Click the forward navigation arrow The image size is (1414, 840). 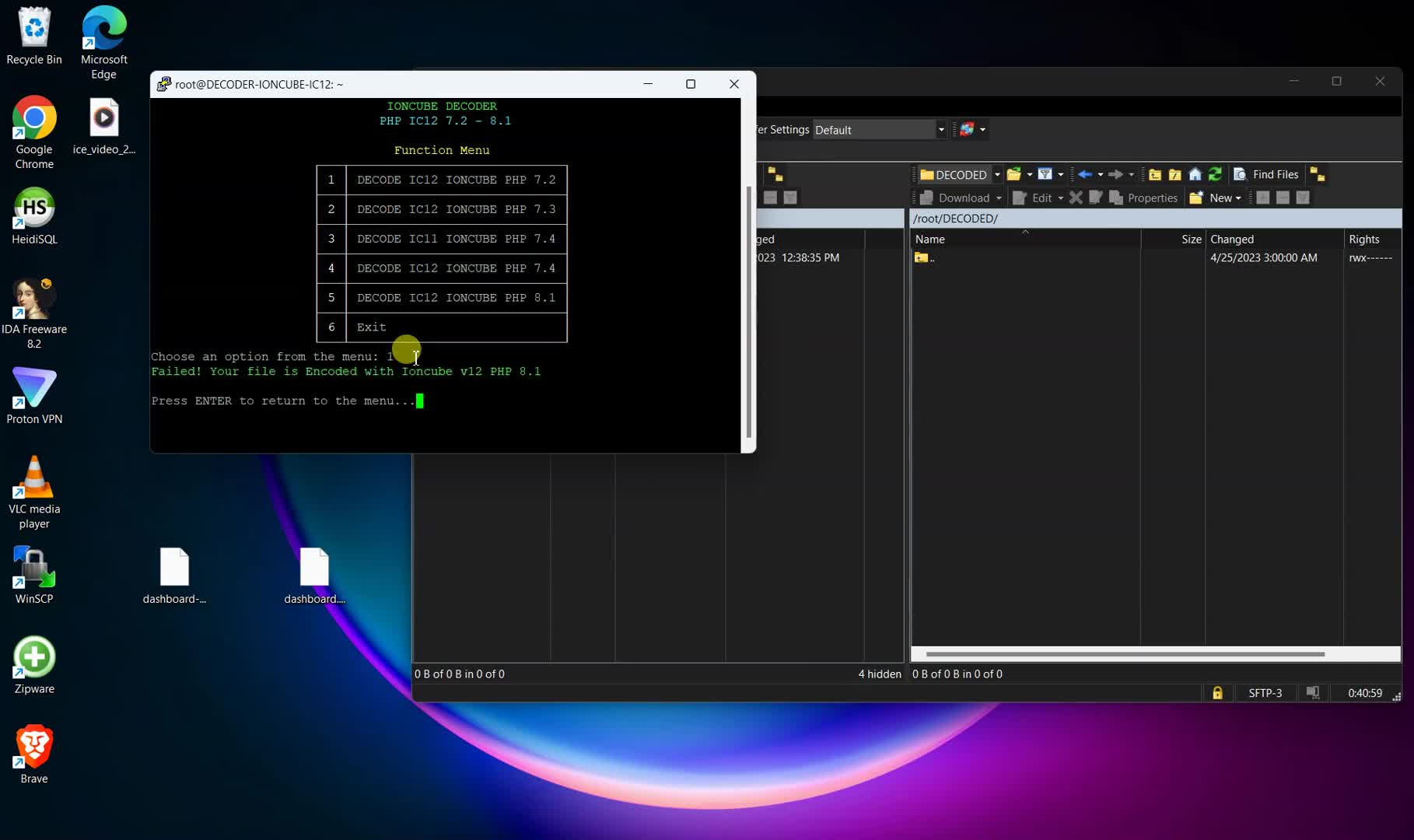pos(1116,174)
